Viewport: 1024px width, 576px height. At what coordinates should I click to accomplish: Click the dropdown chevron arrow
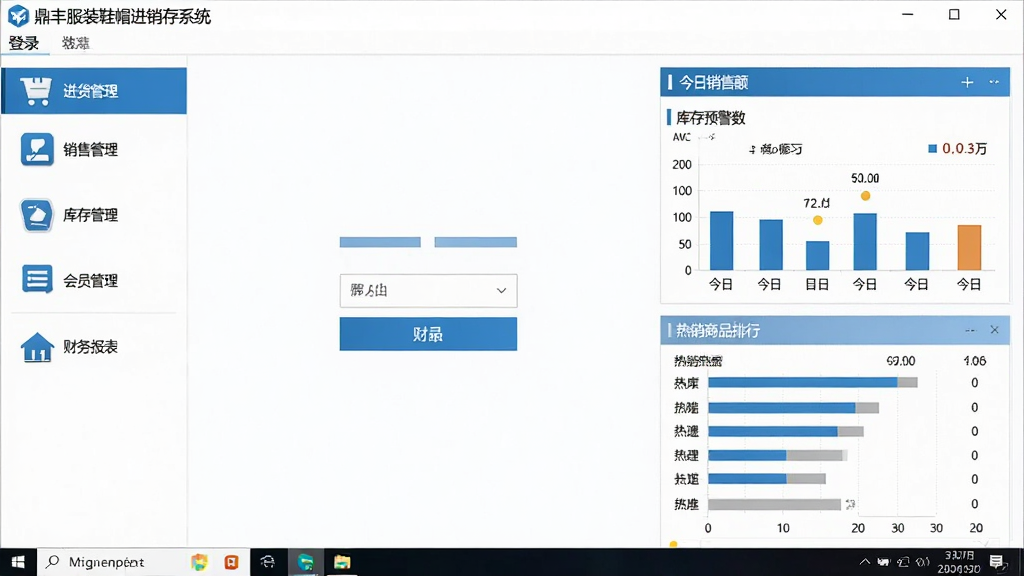click(502, 291)
